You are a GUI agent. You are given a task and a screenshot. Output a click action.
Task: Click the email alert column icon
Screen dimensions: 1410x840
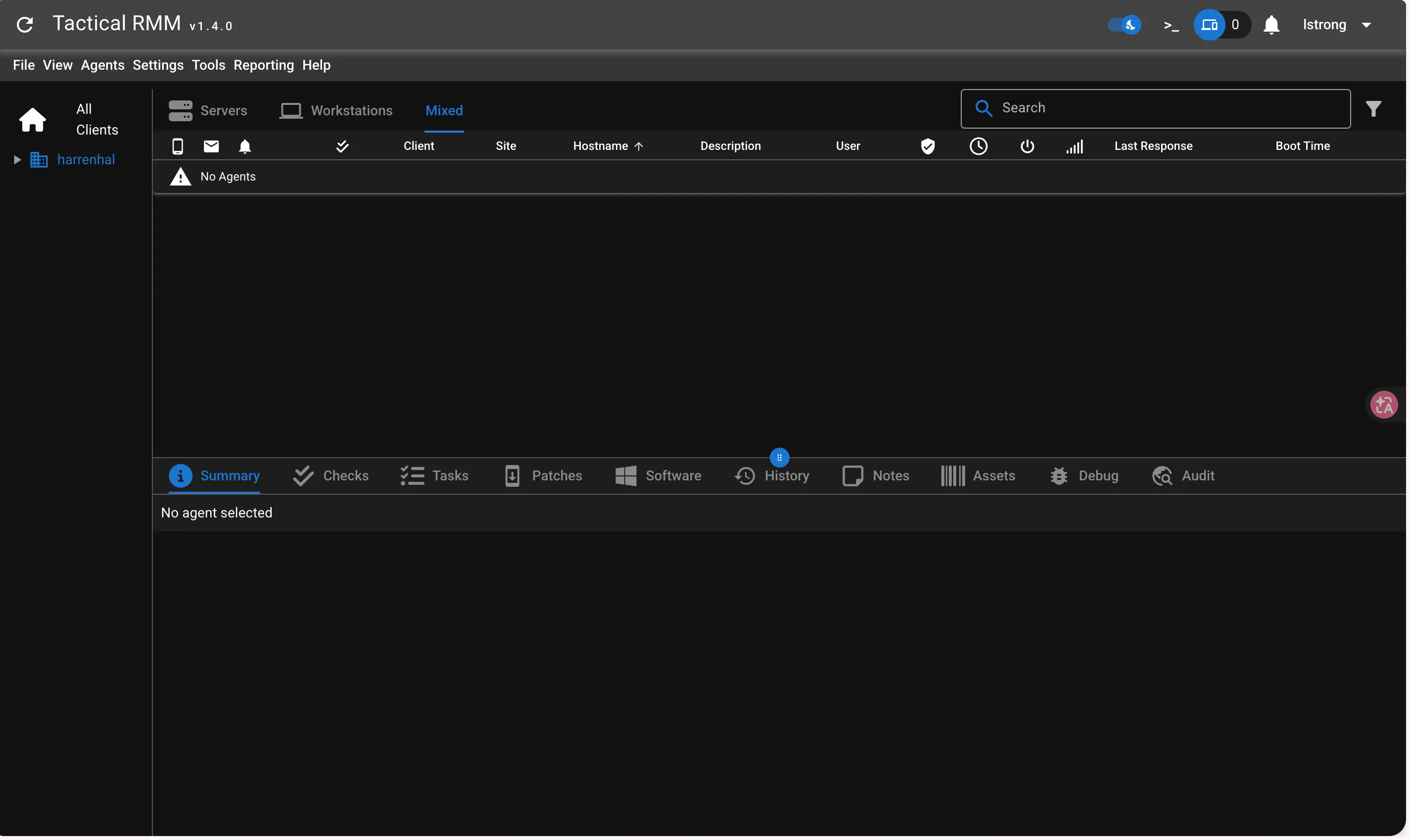click(x=212, y=146)
